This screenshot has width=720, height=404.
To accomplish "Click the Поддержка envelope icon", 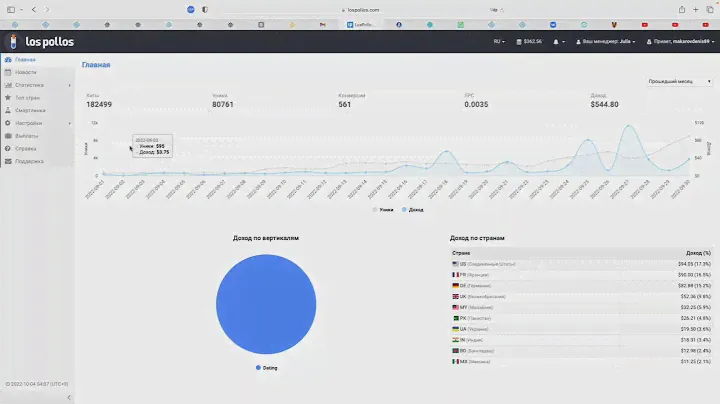I will click(x=8, y=160).
